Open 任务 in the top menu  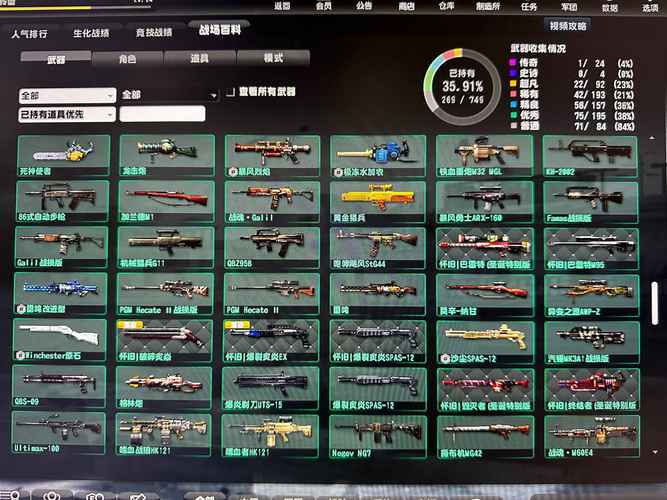coord(529,6)
